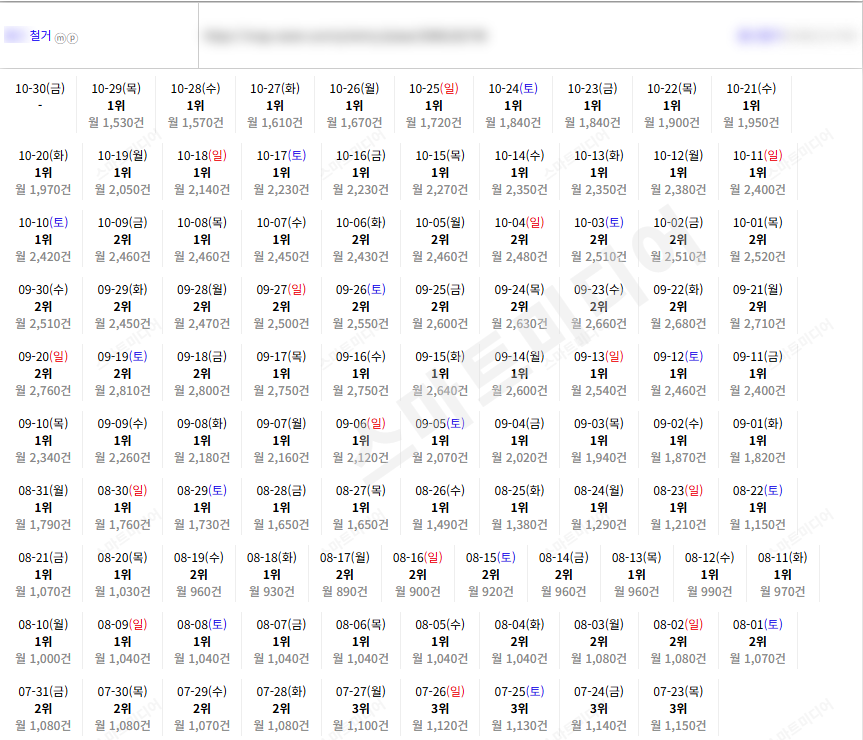Click 월 990건 under 08-12(수)
Image resolution: width=863 pixels, height=740 pixels.
click(710, 593)
